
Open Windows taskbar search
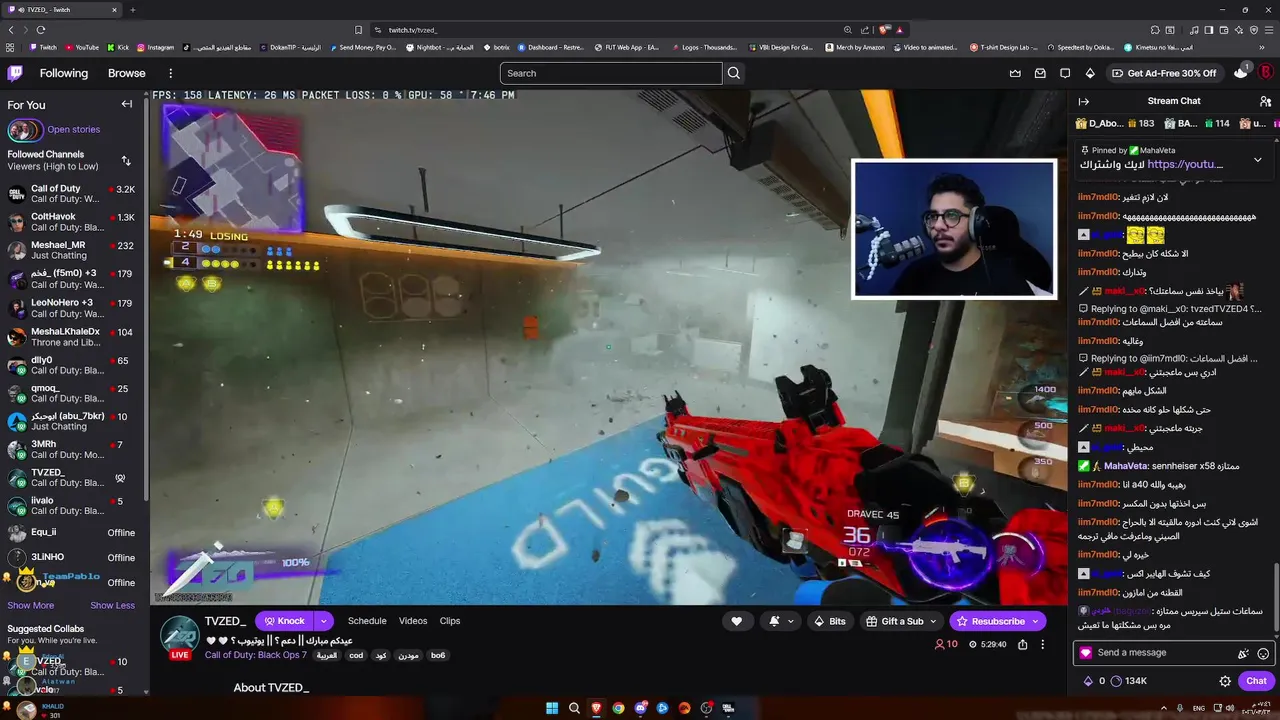pos(574,708)
